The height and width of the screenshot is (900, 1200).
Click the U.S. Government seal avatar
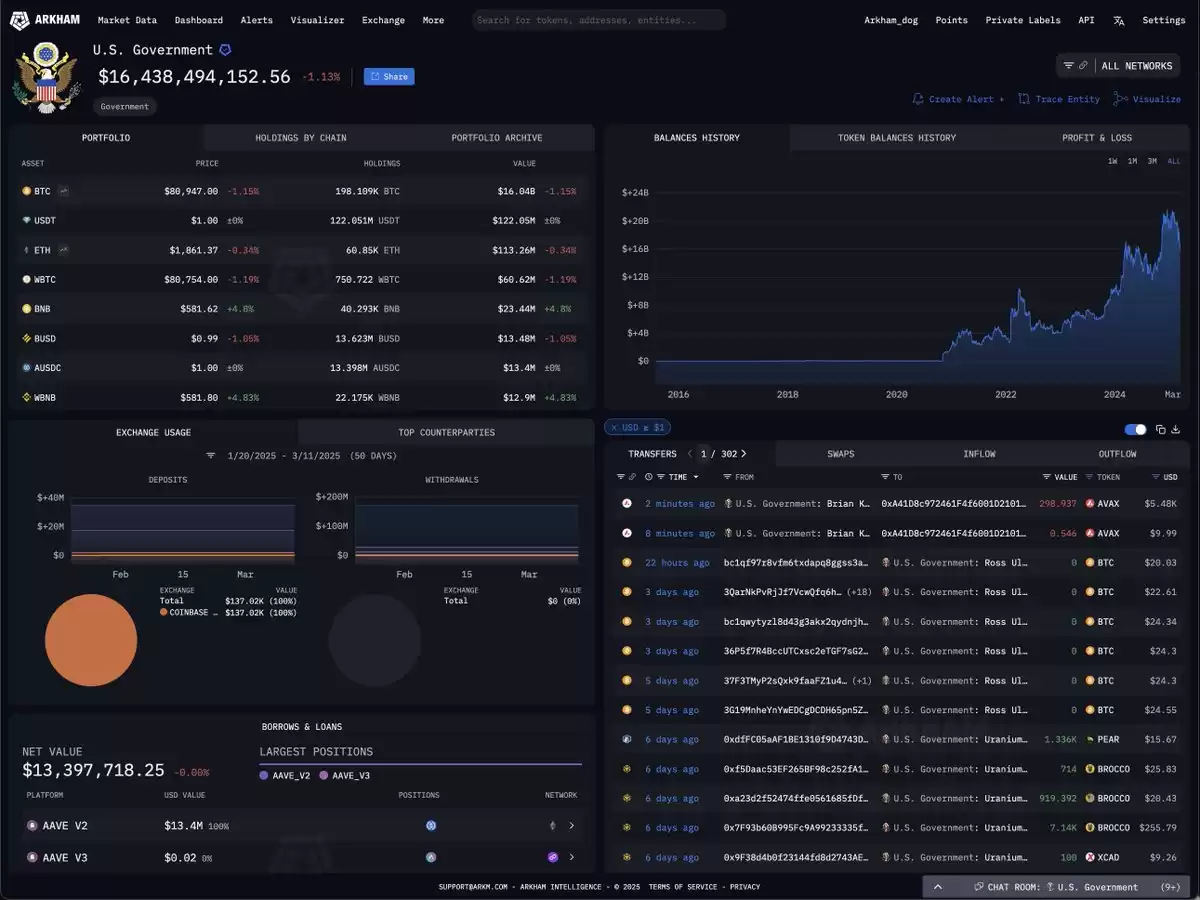point(46,76)
